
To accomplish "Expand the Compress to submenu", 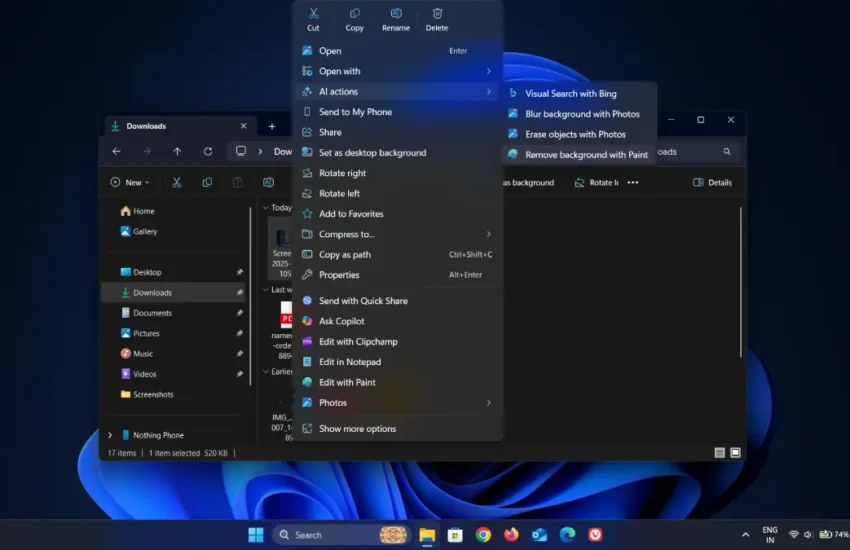I will 397,234.
